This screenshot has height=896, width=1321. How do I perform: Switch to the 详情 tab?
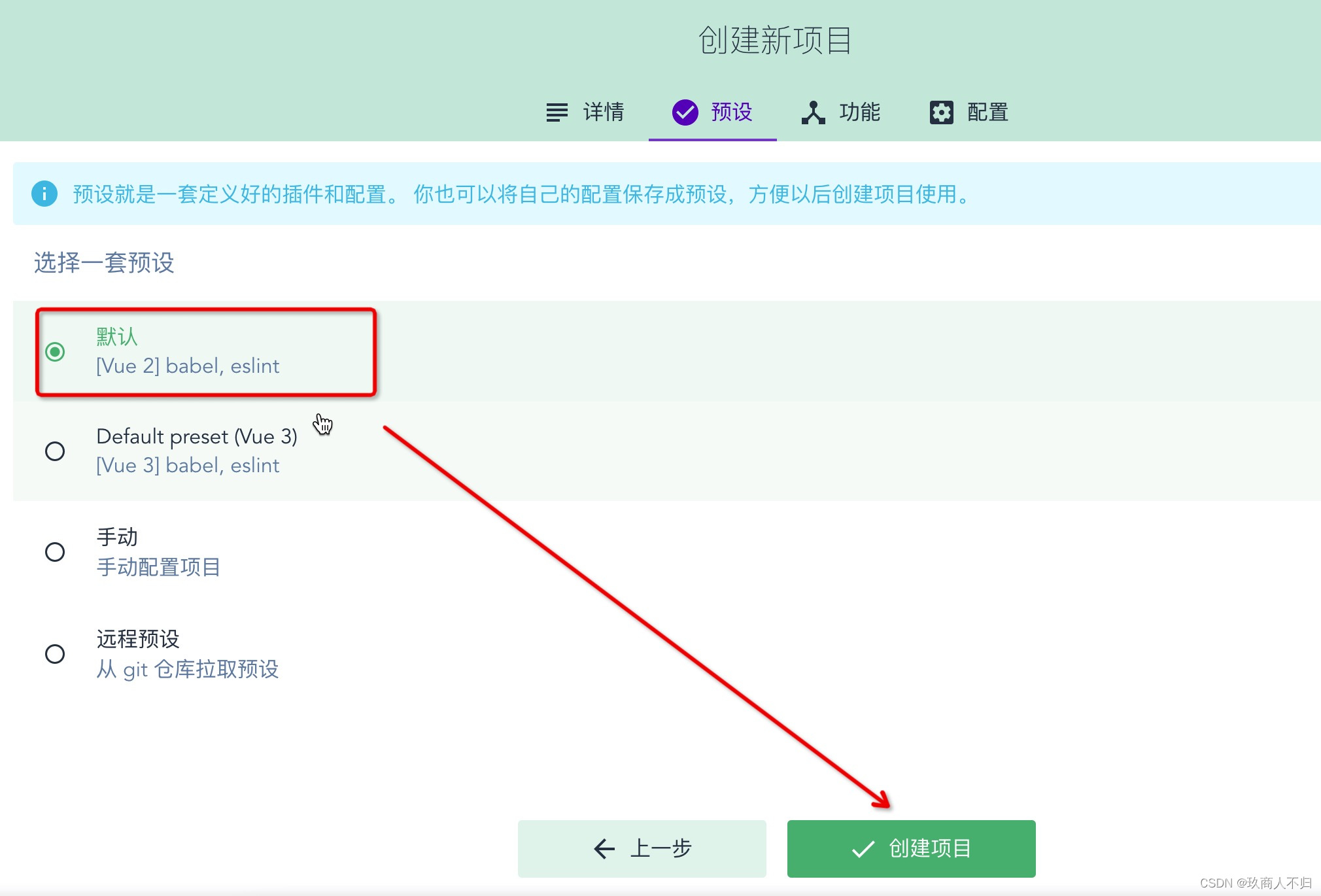click(x=603, y=112)
